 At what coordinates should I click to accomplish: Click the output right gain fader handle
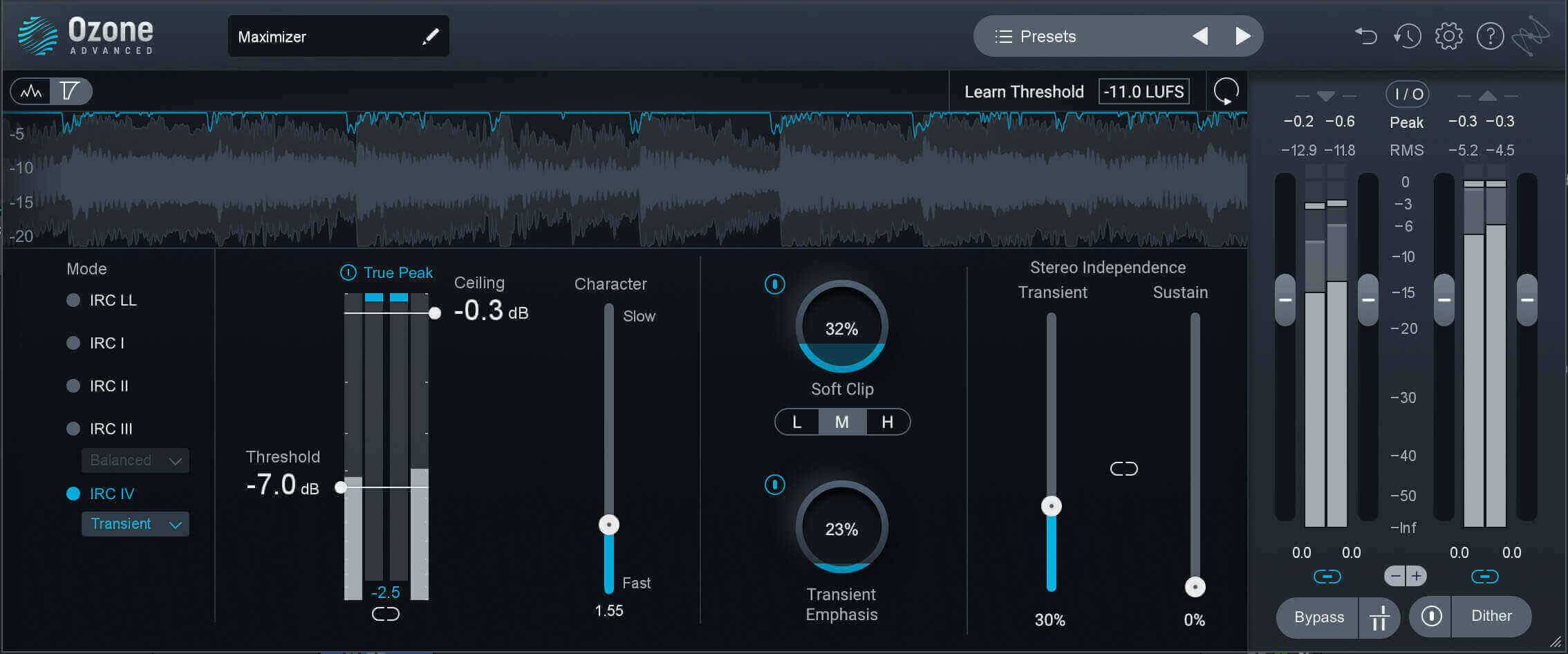coord(1527,300)
